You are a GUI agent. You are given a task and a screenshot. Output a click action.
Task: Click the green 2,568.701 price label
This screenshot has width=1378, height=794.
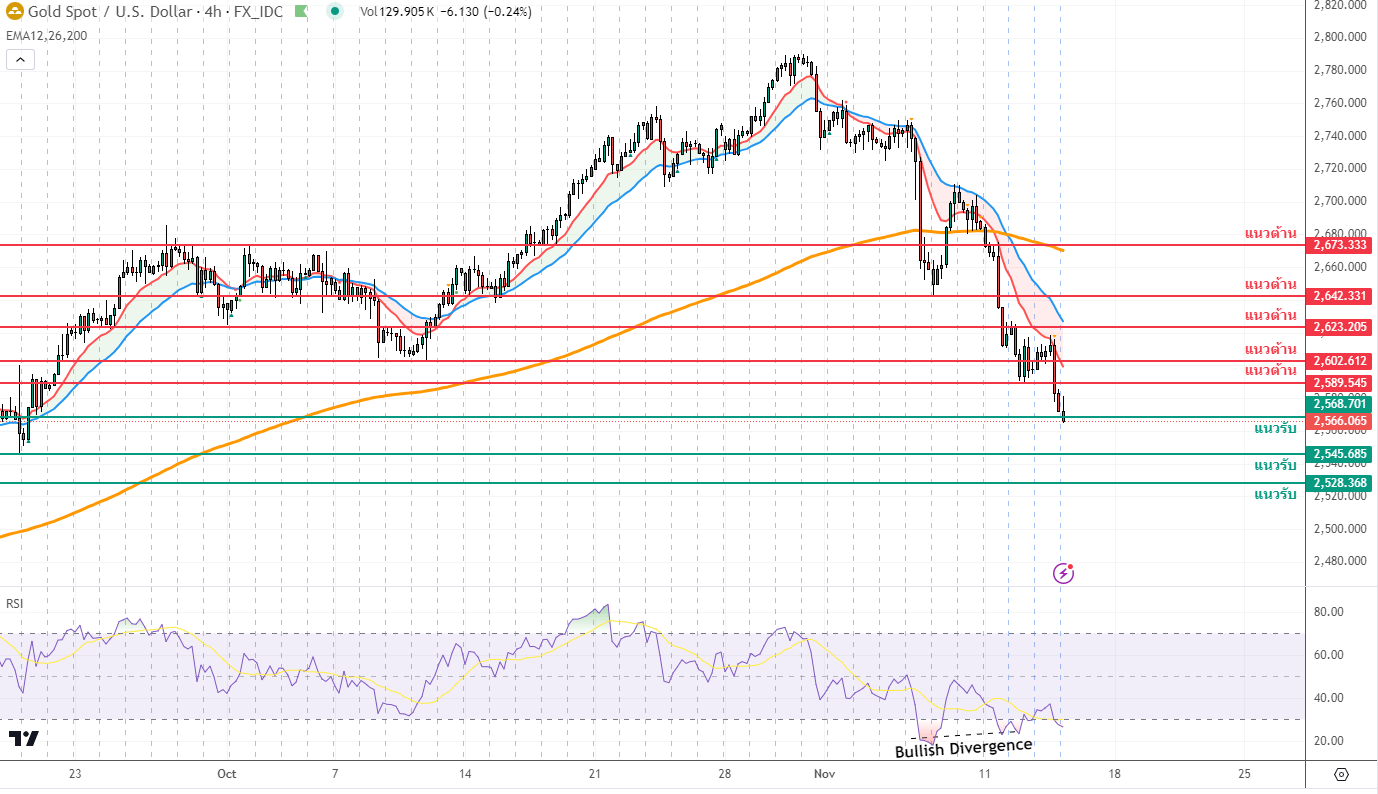1341,405
